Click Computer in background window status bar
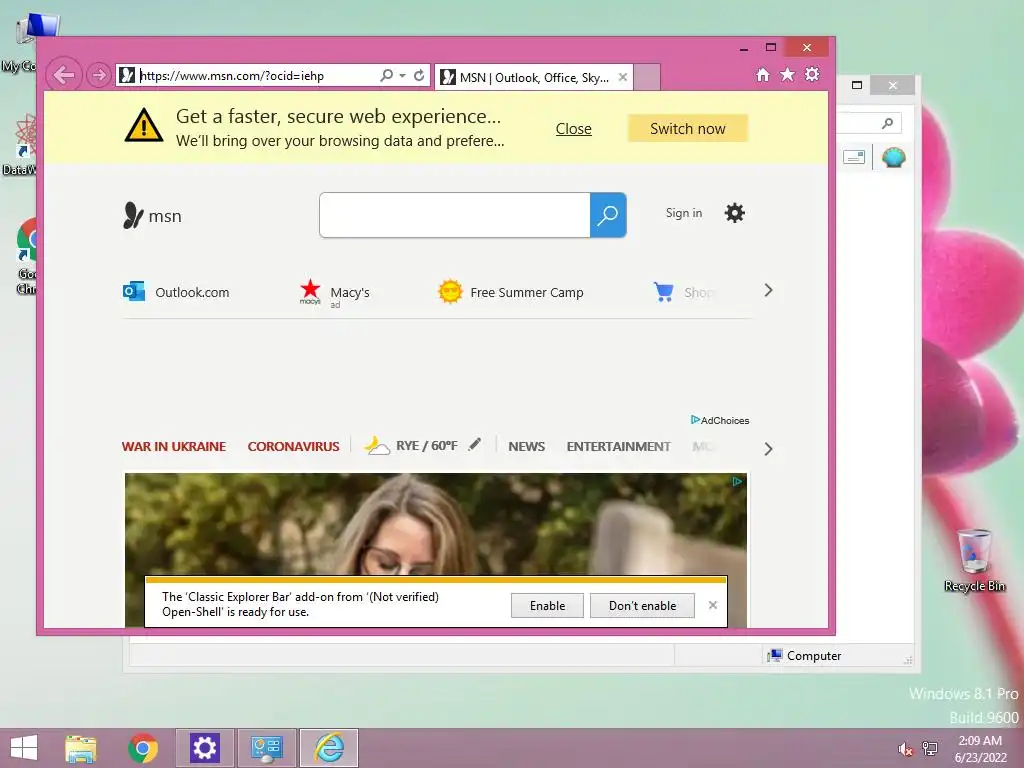This screenshot has width=1024, height=768. click(805, 656)
